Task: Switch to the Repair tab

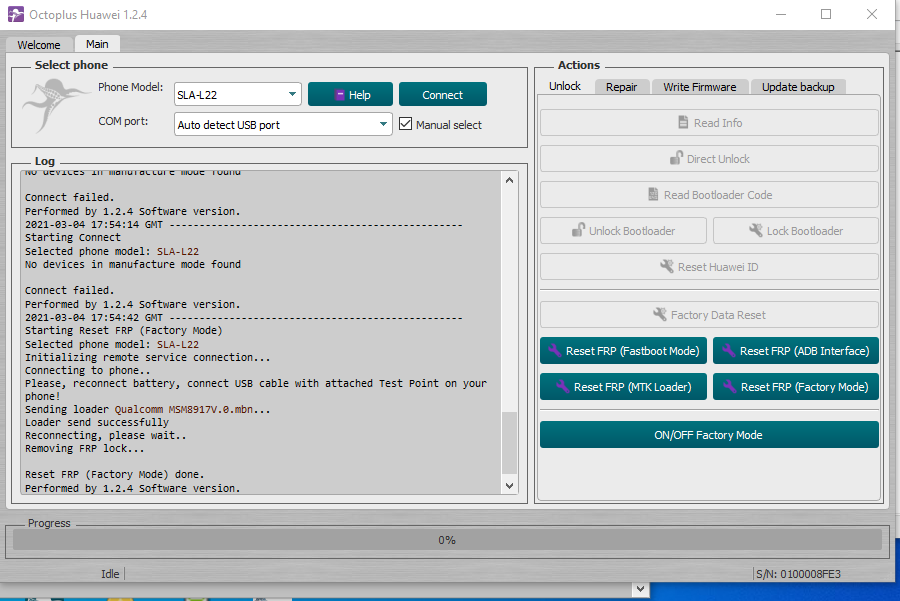Action: point(622,87)
